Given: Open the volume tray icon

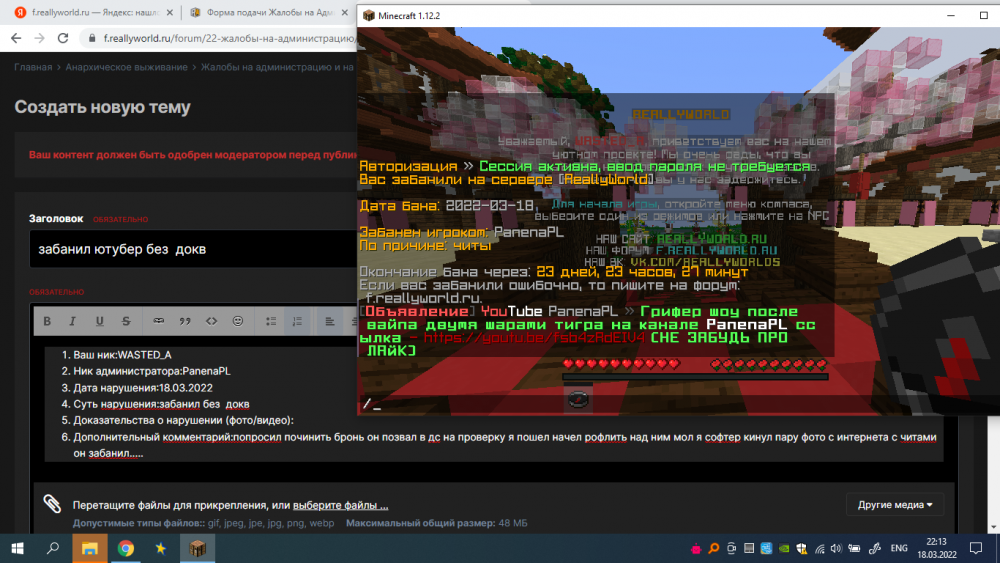Looking at the screenshot, I should (836, 548).
